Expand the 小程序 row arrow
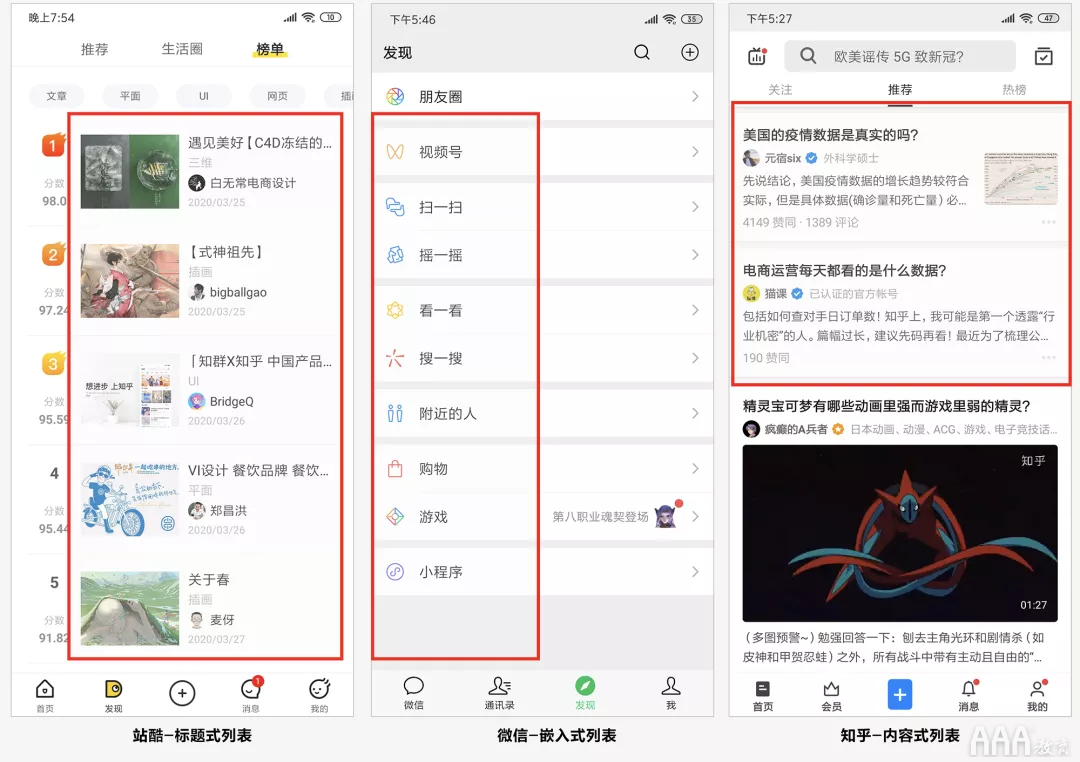Viewport: 1080px width, 762px height. 695,572
